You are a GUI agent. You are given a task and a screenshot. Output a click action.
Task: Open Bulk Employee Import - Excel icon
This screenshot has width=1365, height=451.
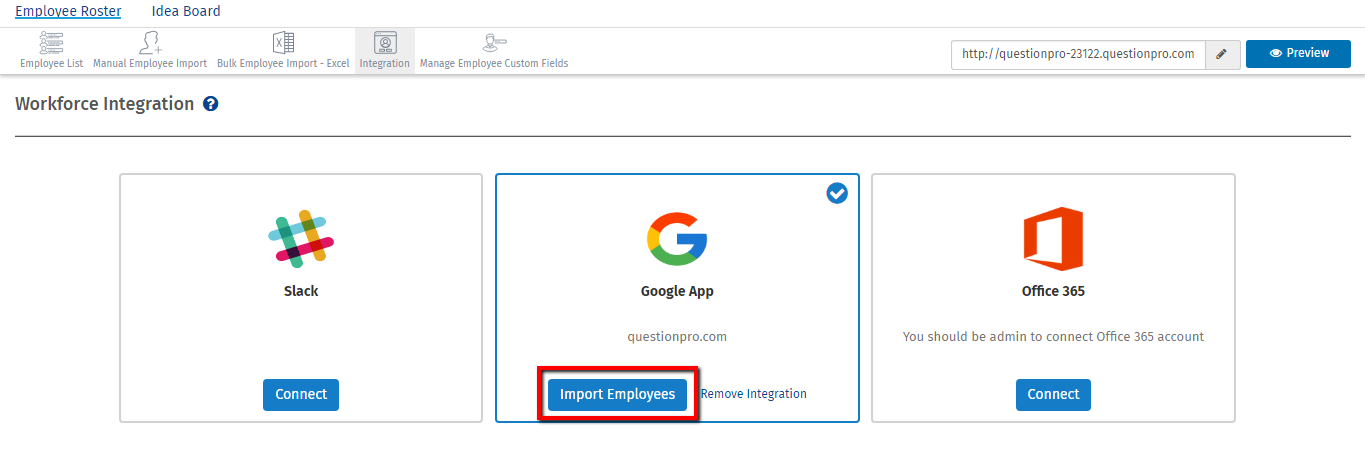[283, 43]
